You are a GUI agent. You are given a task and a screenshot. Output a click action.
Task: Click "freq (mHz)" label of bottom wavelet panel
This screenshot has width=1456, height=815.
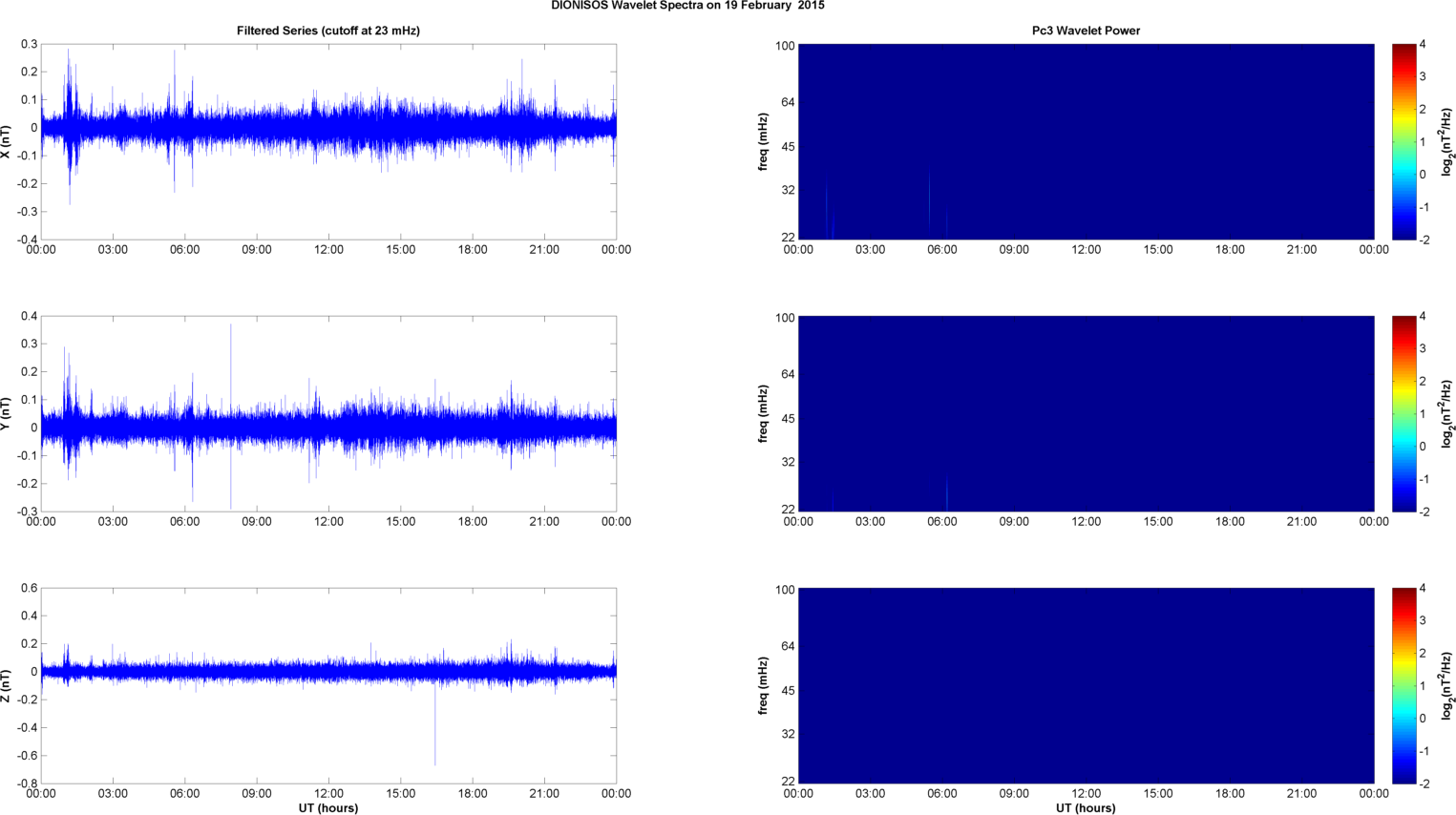(764, 685)
